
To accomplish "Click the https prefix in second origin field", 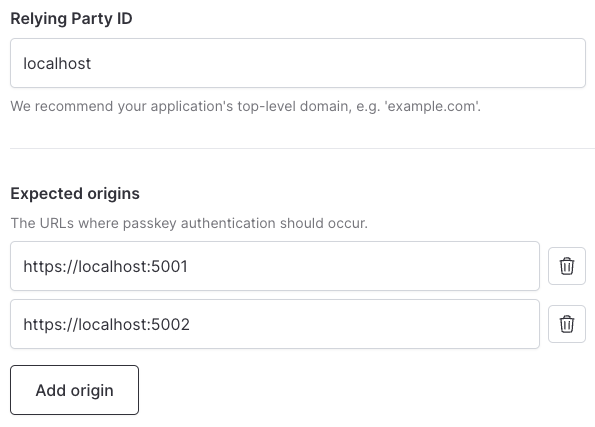I will [41, 325].
